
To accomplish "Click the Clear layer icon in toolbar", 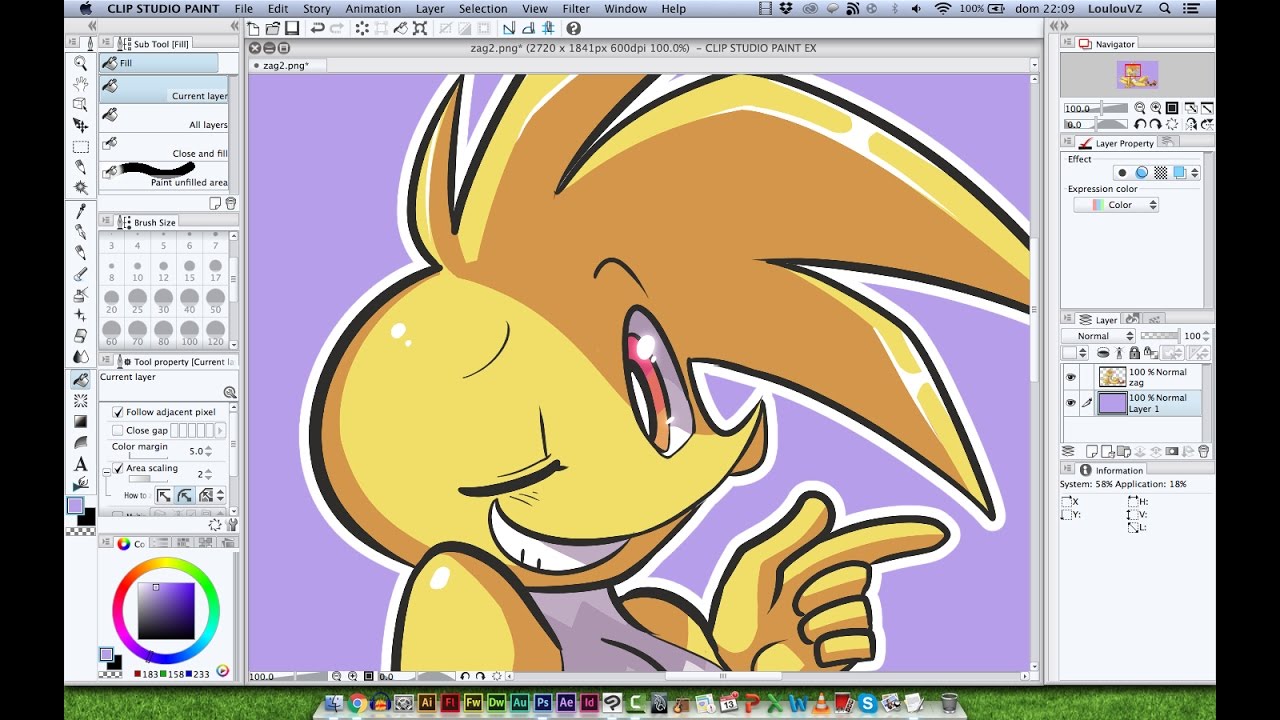I will point(362,29).
